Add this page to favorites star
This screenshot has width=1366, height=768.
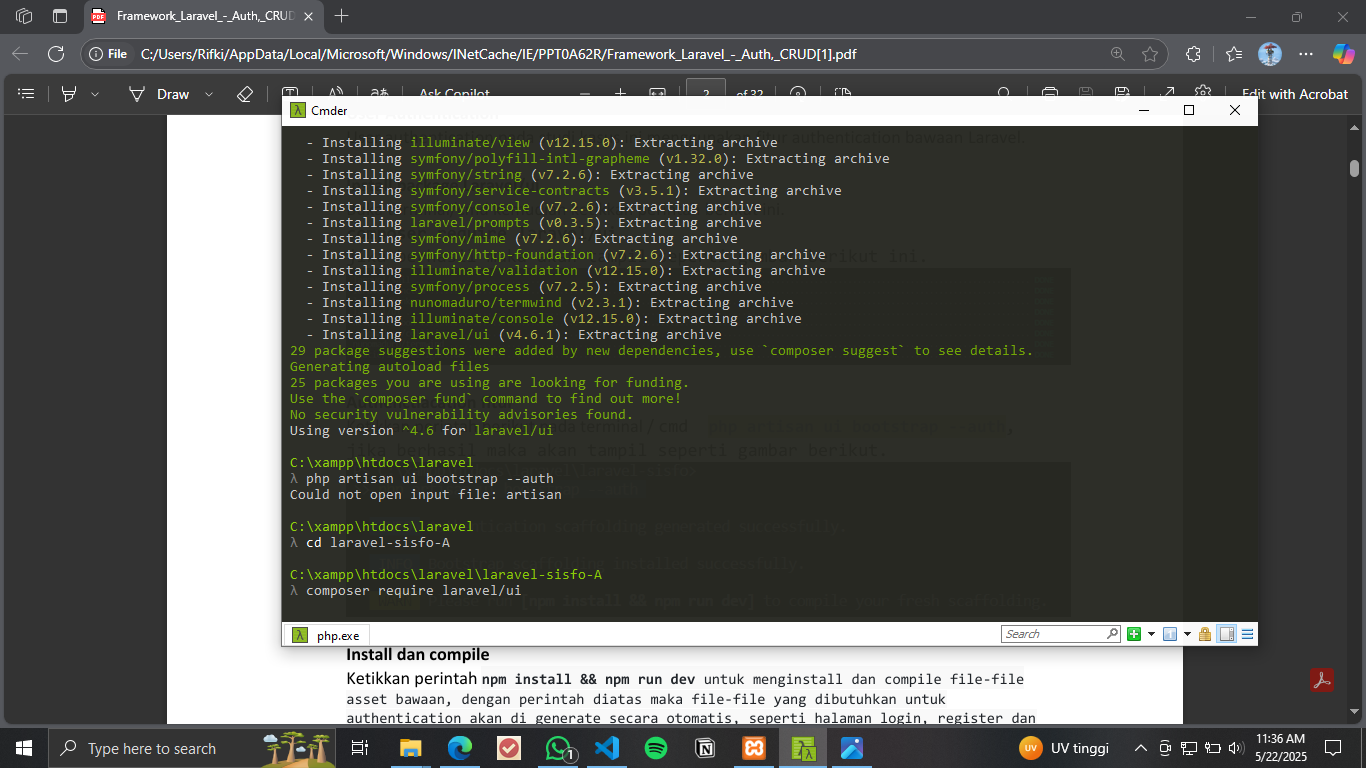(x=1150, y=54)
